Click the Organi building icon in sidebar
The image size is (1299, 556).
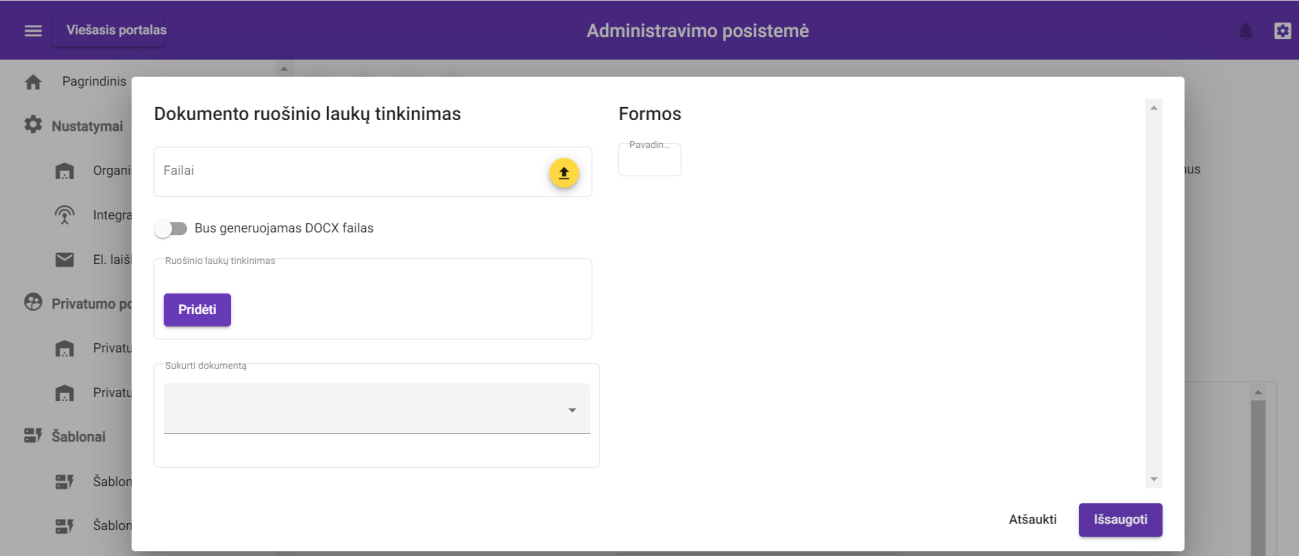point(65,171)
